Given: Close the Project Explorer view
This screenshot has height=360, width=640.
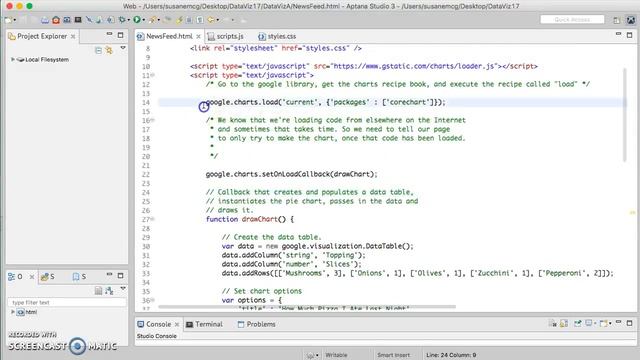Looking at the screenshot, I should click(73, 36).
